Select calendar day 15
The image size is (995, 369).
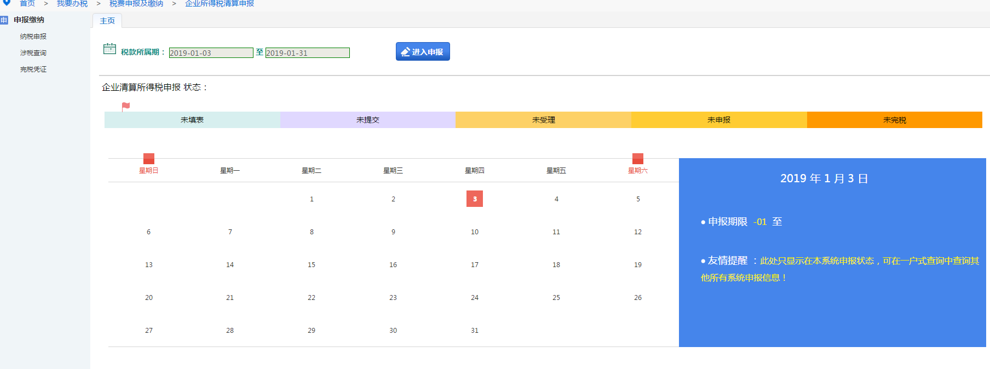(x=312, y=265)
